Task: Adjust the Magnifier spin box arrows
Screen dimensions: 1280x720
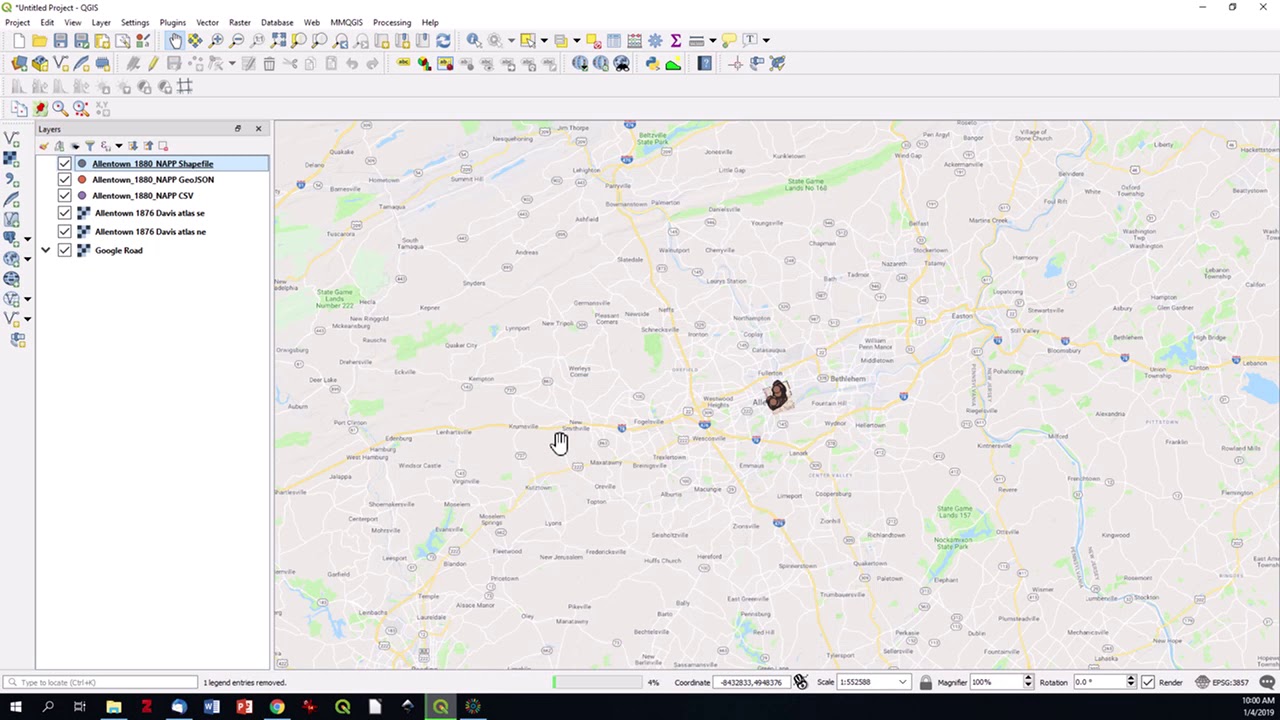Action: click(1028, 682)
